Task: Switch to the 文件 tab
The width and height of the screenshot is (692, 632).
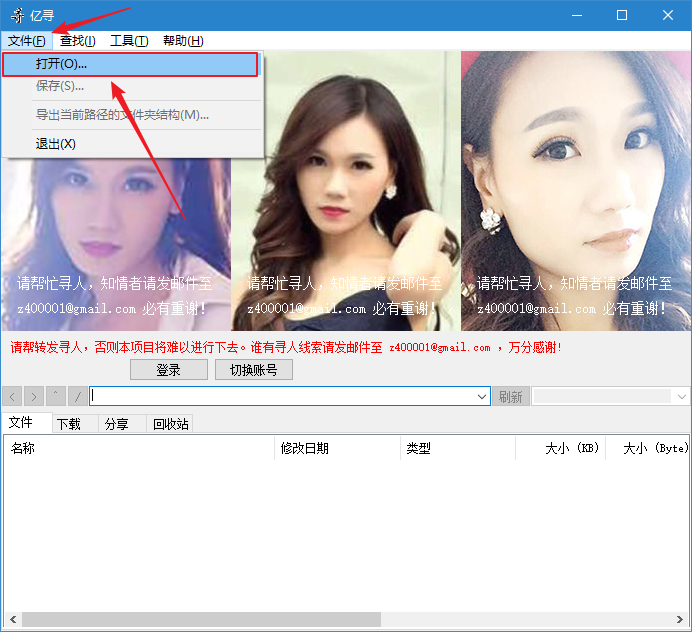Action: [x=26, y=423]
